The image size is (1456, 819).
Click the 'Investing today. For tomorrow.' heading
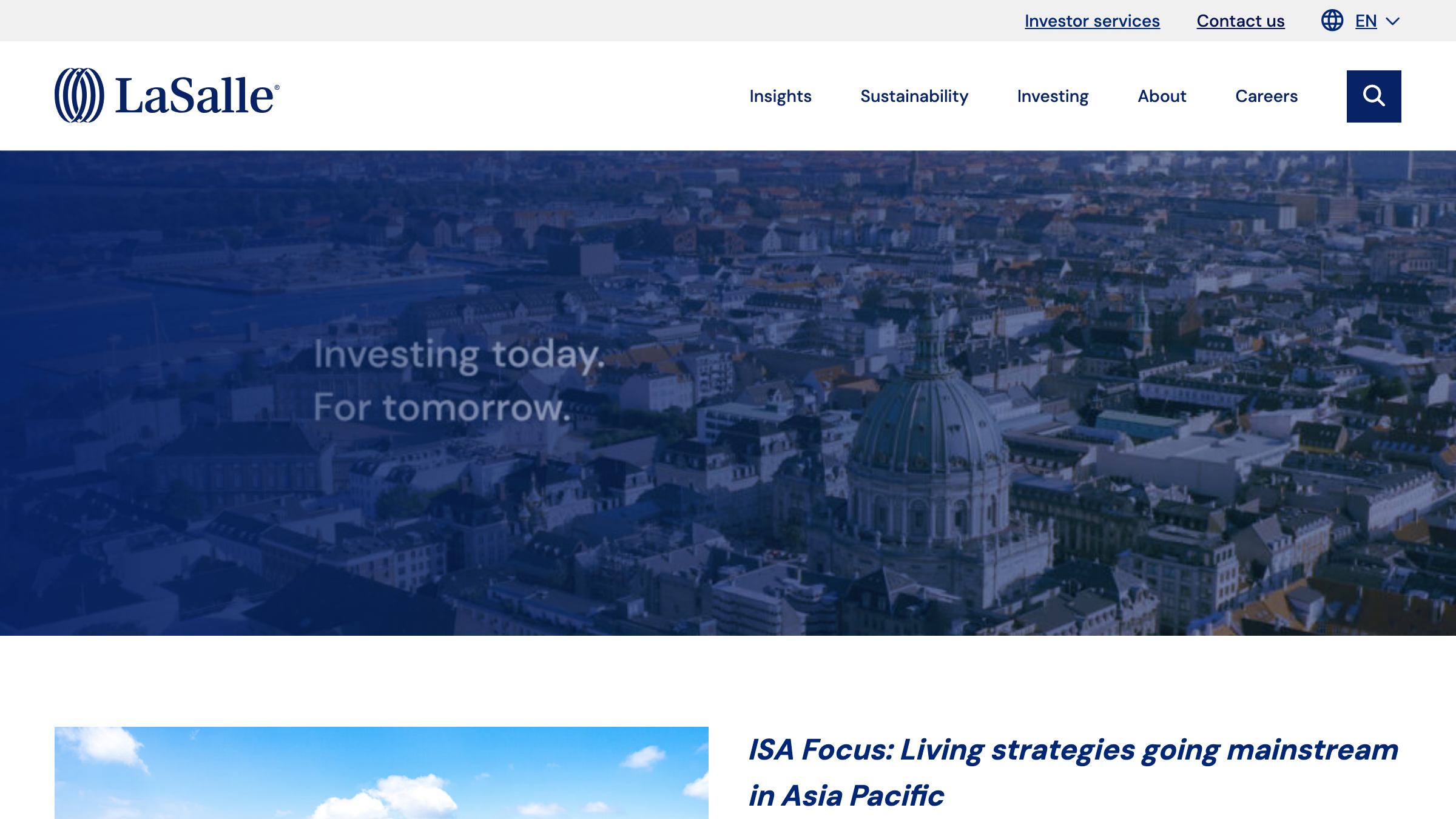click(459, 380)
